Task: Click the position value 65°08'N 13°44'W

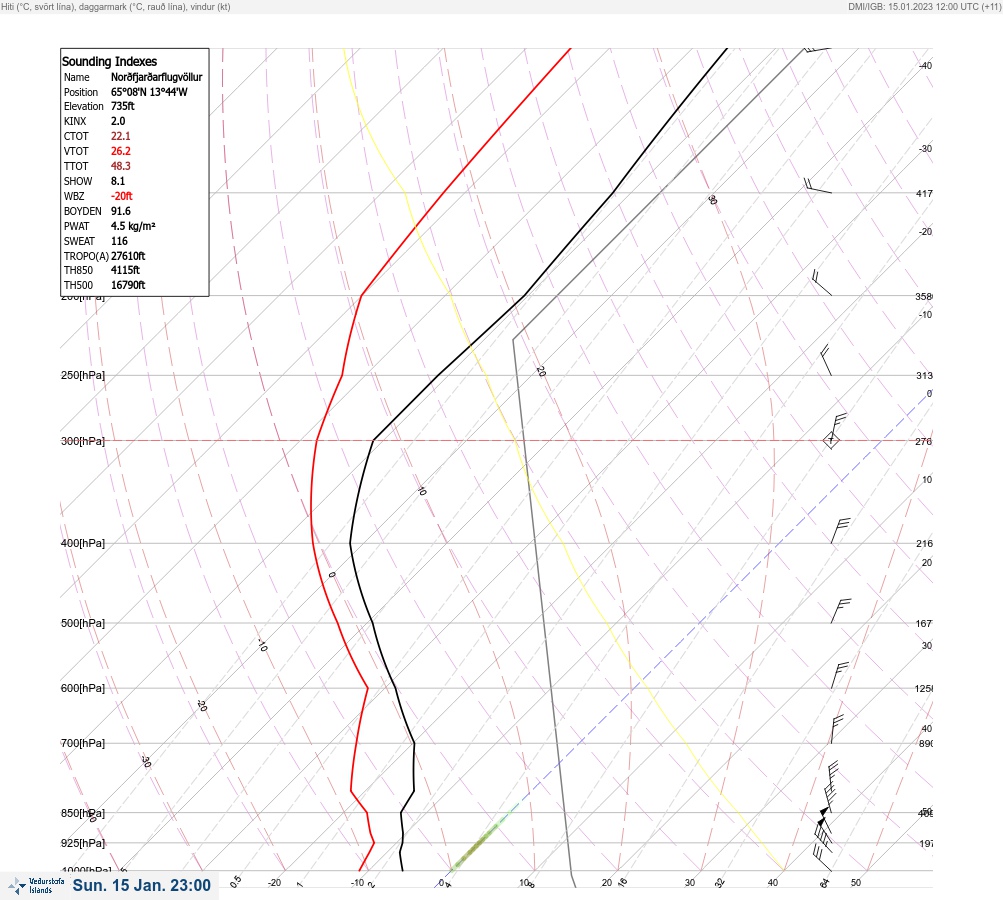Action: (x=149, y=91)
